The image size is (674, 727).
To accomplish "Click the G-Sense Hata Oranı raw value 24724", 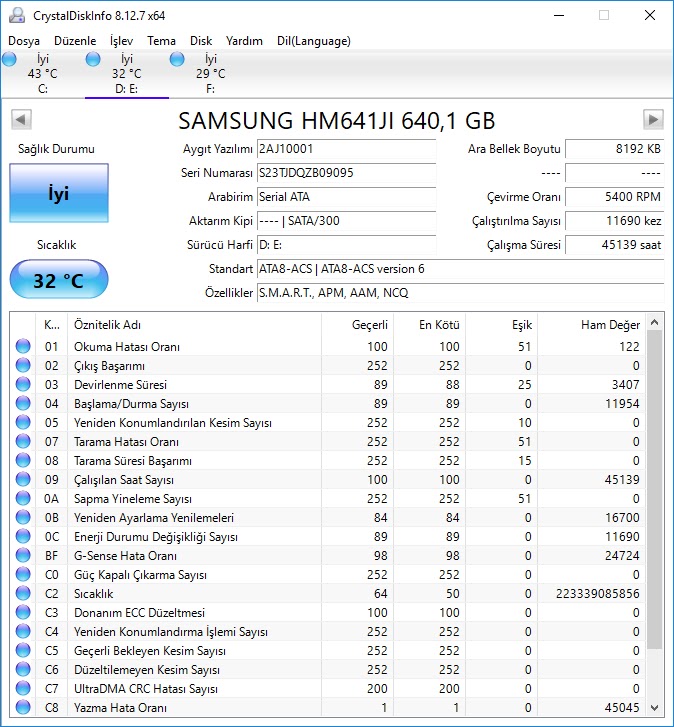I will pyautogui.click(x=622, y=555).
